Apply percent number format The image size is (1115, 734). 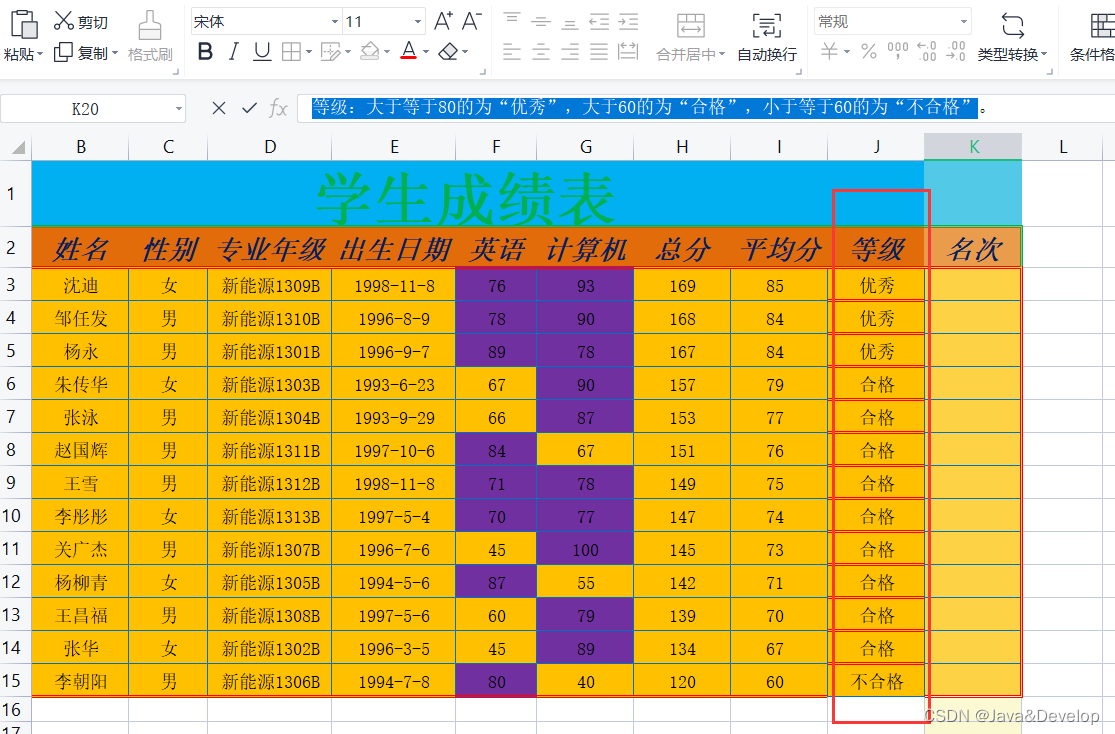point(869,51)
